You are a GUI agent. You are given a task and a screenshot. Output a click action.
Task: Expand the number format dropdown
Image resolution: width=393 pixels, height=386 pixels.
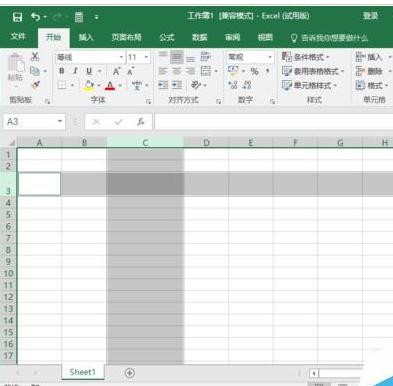tap(270, 57)
